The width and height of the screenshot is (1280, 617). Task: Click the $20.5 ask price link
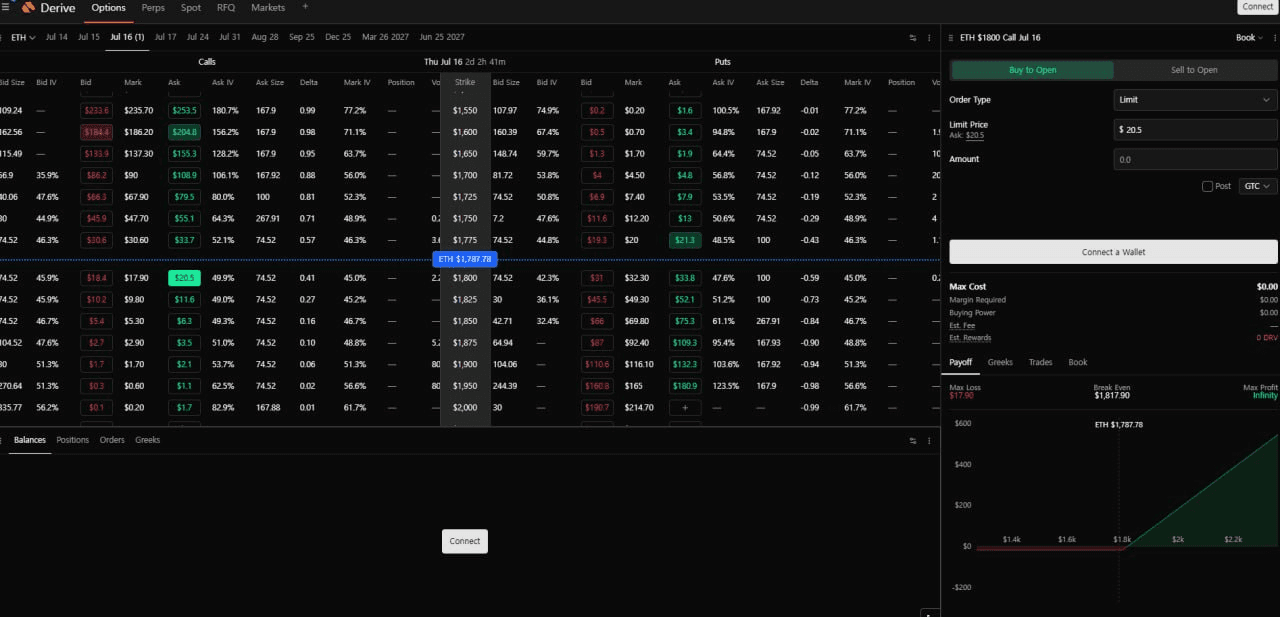(975, 135)
